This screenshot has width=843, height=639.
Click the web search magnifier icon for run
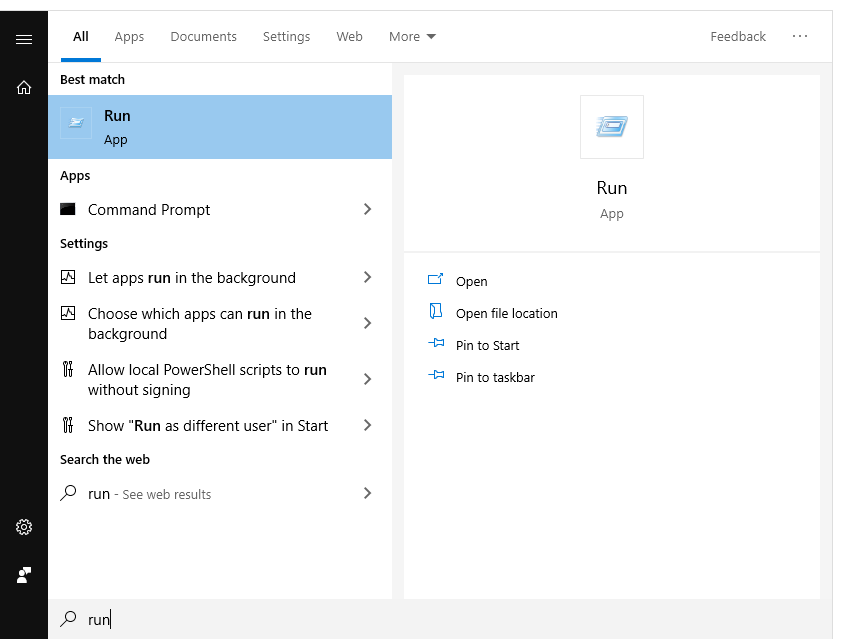pyautogui.click(x=68, y=493)
